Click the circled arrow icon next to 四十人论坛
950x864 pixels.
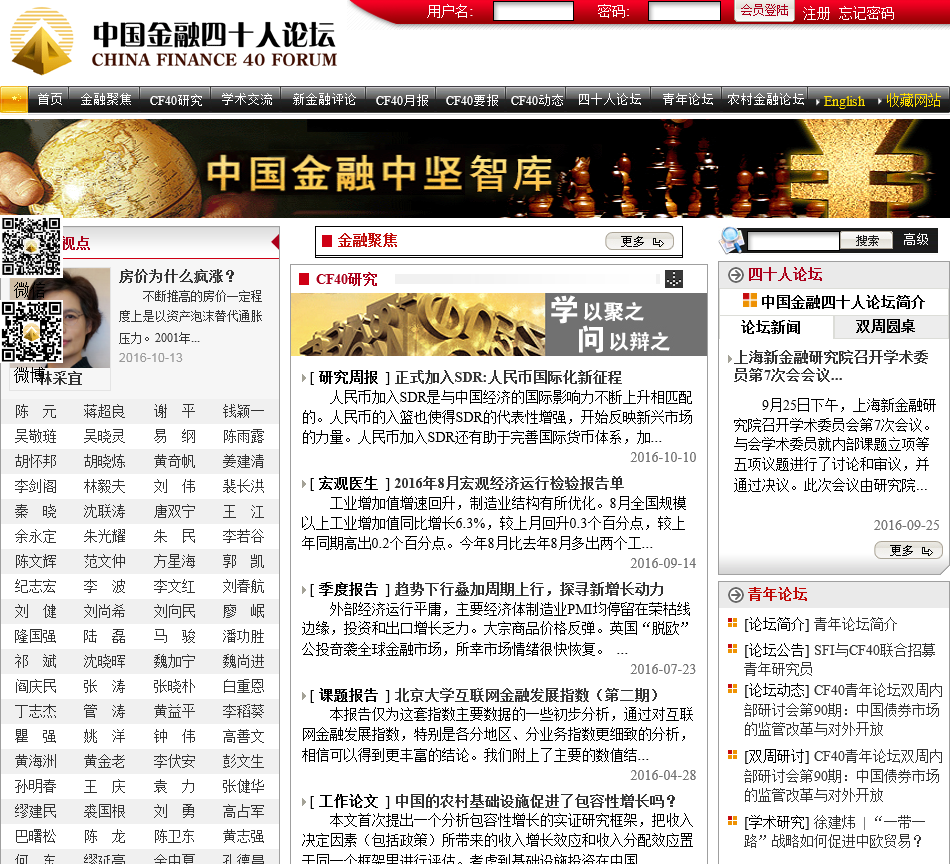coord(735,275)
